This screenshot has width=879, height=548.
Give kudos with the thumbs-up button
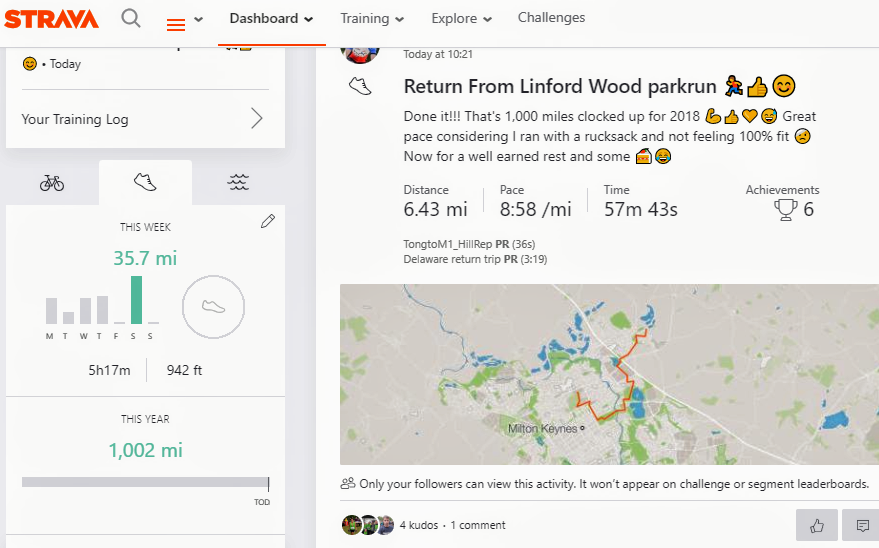point(817,525)
